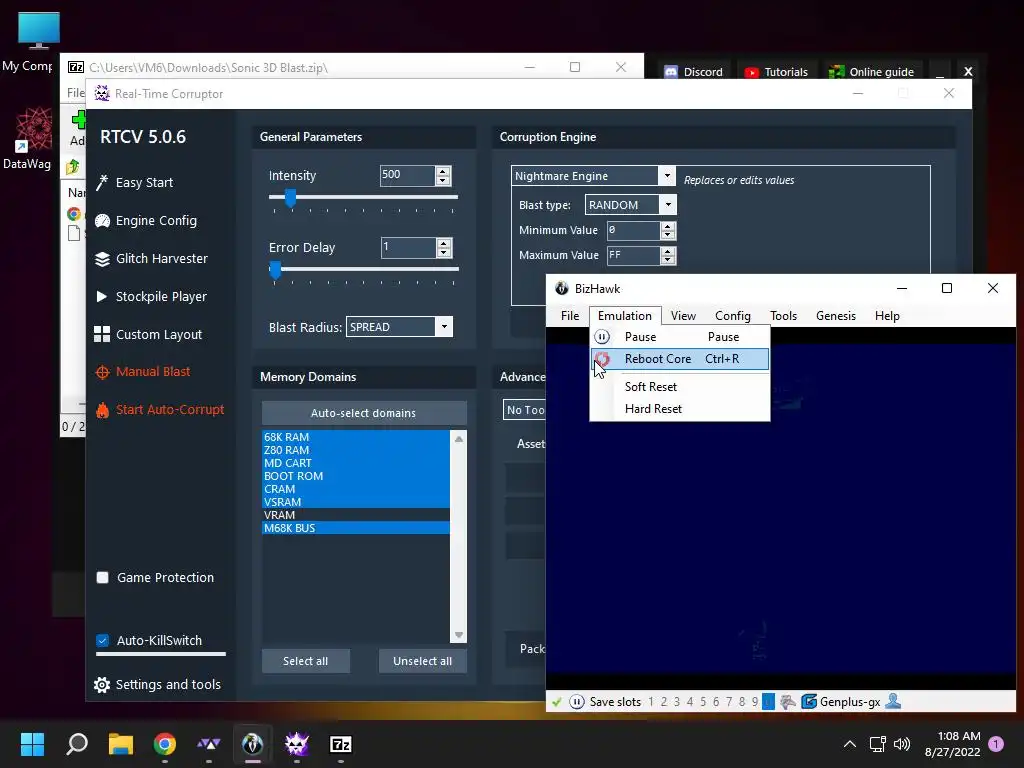This screenshot has height=768, width=1024.
Task: Click the Intensity value field
Action: tap(408, 175)
